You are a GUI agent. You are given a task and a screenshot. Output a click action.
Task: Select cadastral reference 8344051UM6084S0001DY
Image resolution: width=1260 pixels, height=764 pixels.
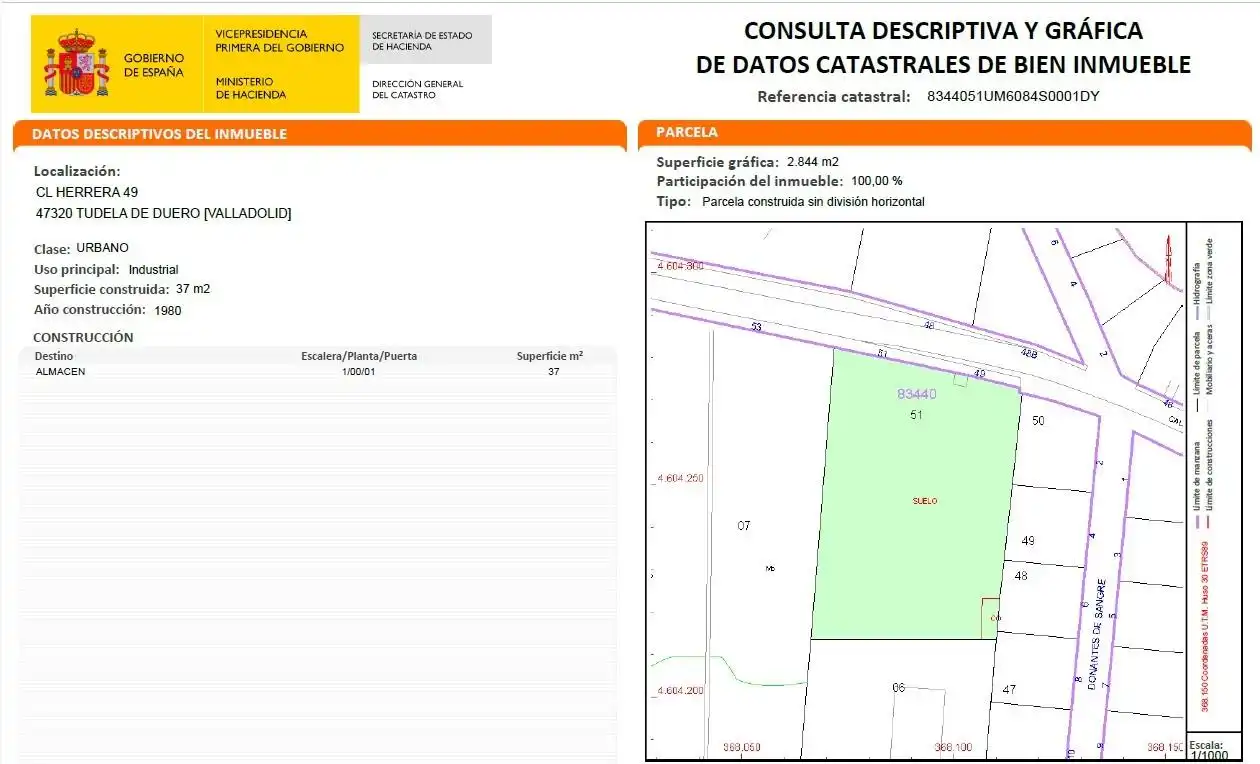1014,97
